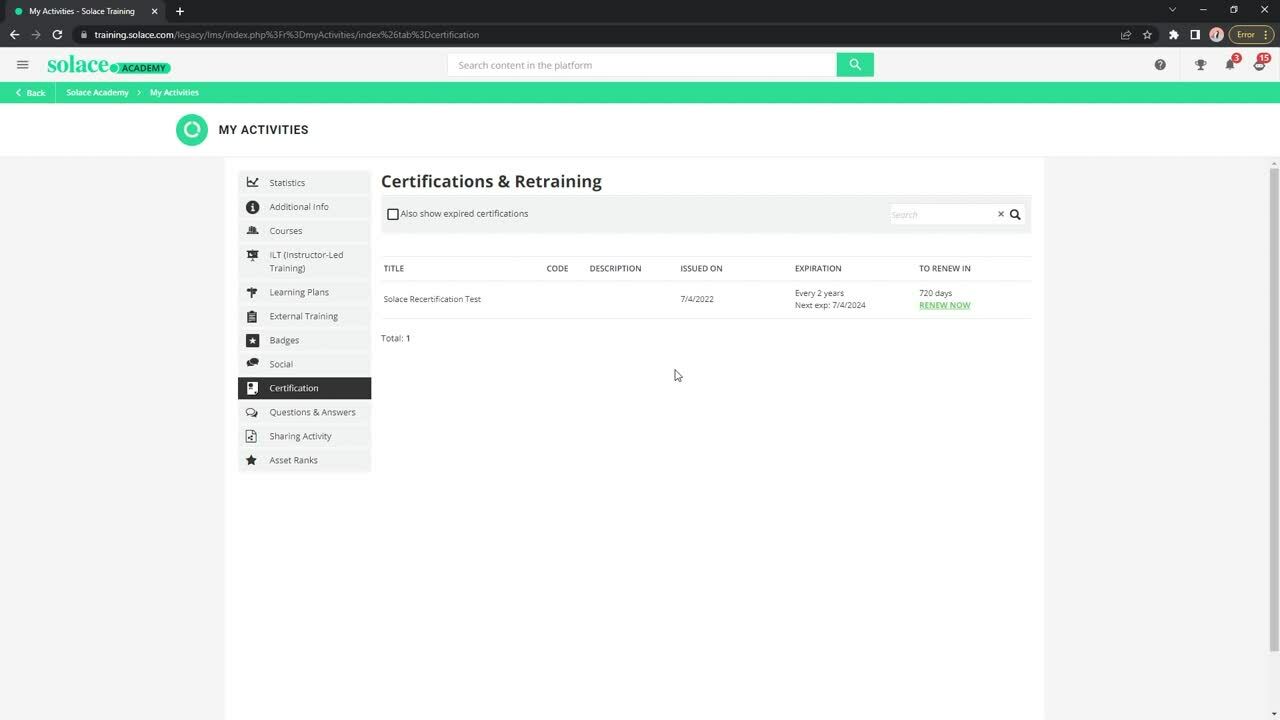
Task: Click the Solace Academy logo
Action: click(108, 65)
